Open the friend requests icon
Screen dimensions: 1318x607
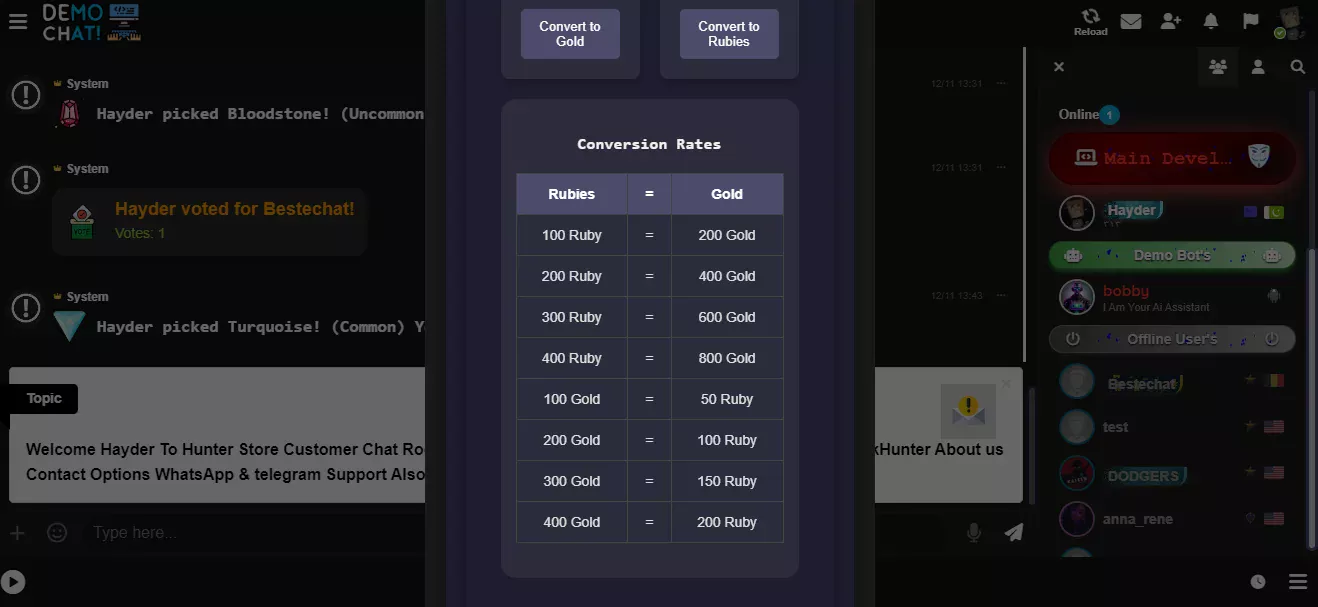pyautogui.click(x=1171, y=21)
